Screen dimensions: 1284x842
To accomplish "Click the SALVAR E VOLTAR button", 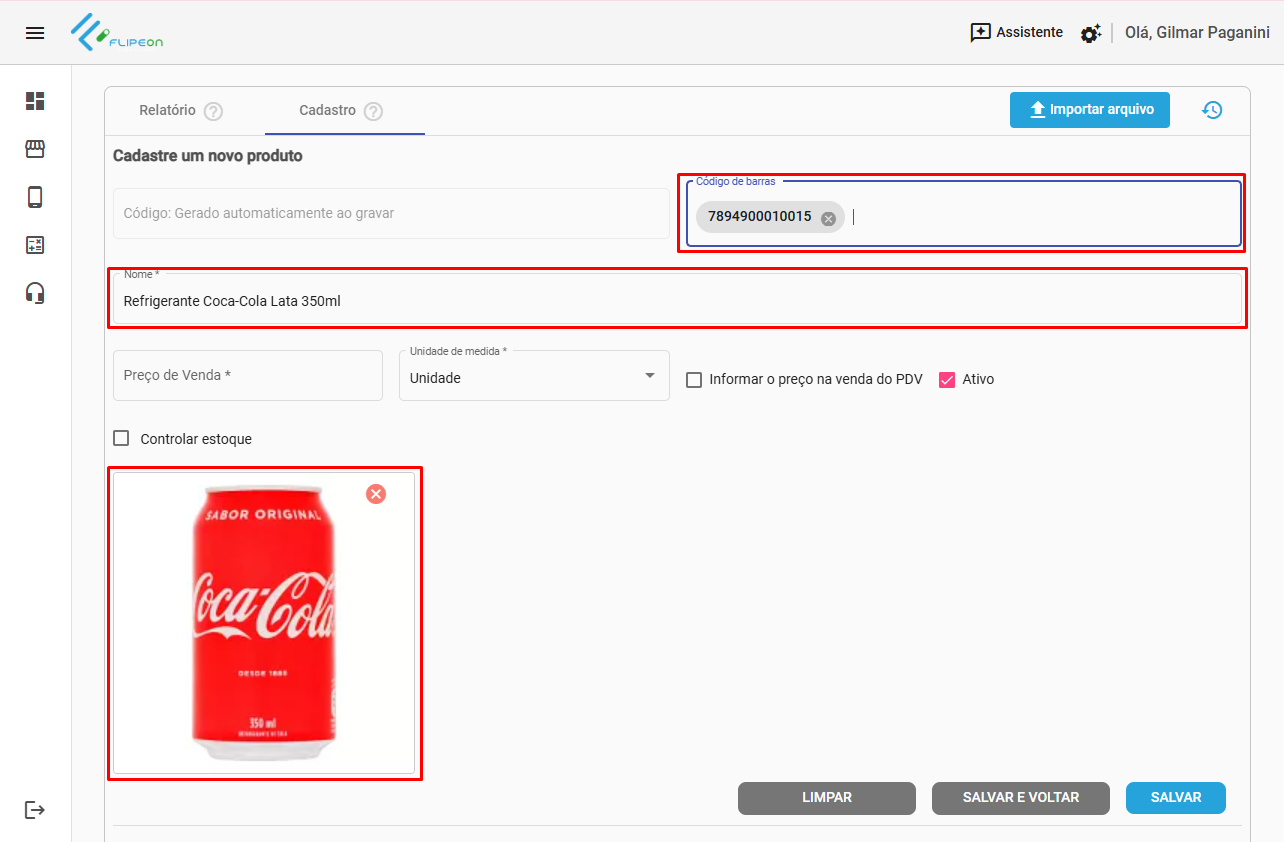I will [x=1020, y=798].
